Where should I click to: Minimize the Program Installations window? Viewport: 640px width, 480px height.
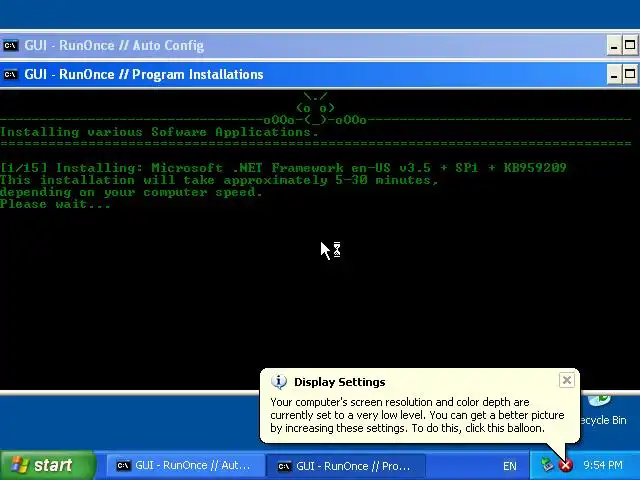click(614, 74)
